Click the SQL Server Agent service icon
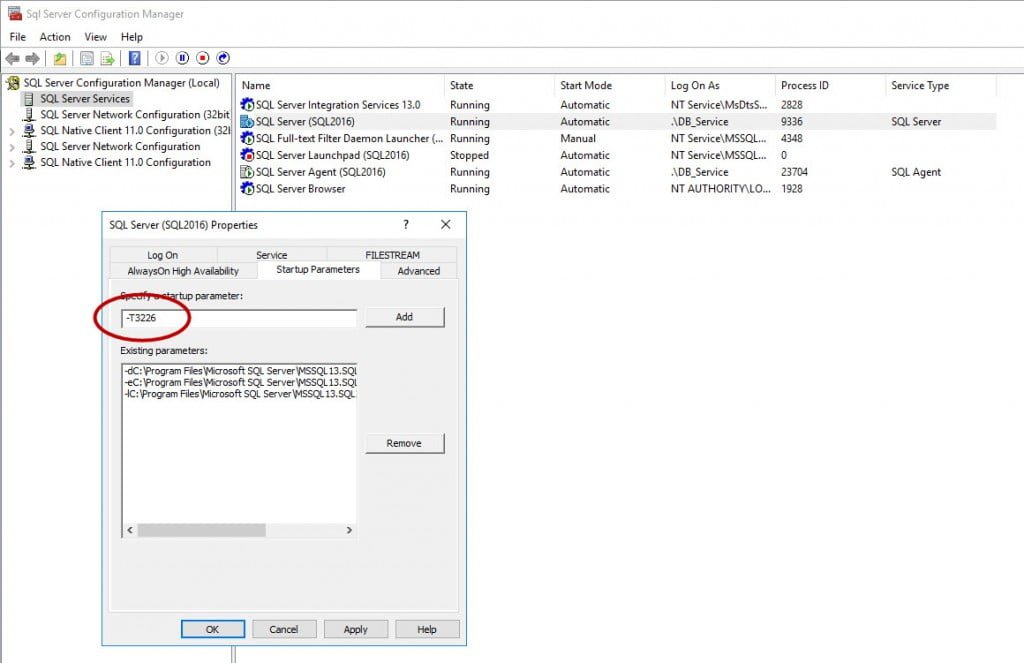Image resolution: width=1024 pixels, height=663 pixels. click(247, 172)
